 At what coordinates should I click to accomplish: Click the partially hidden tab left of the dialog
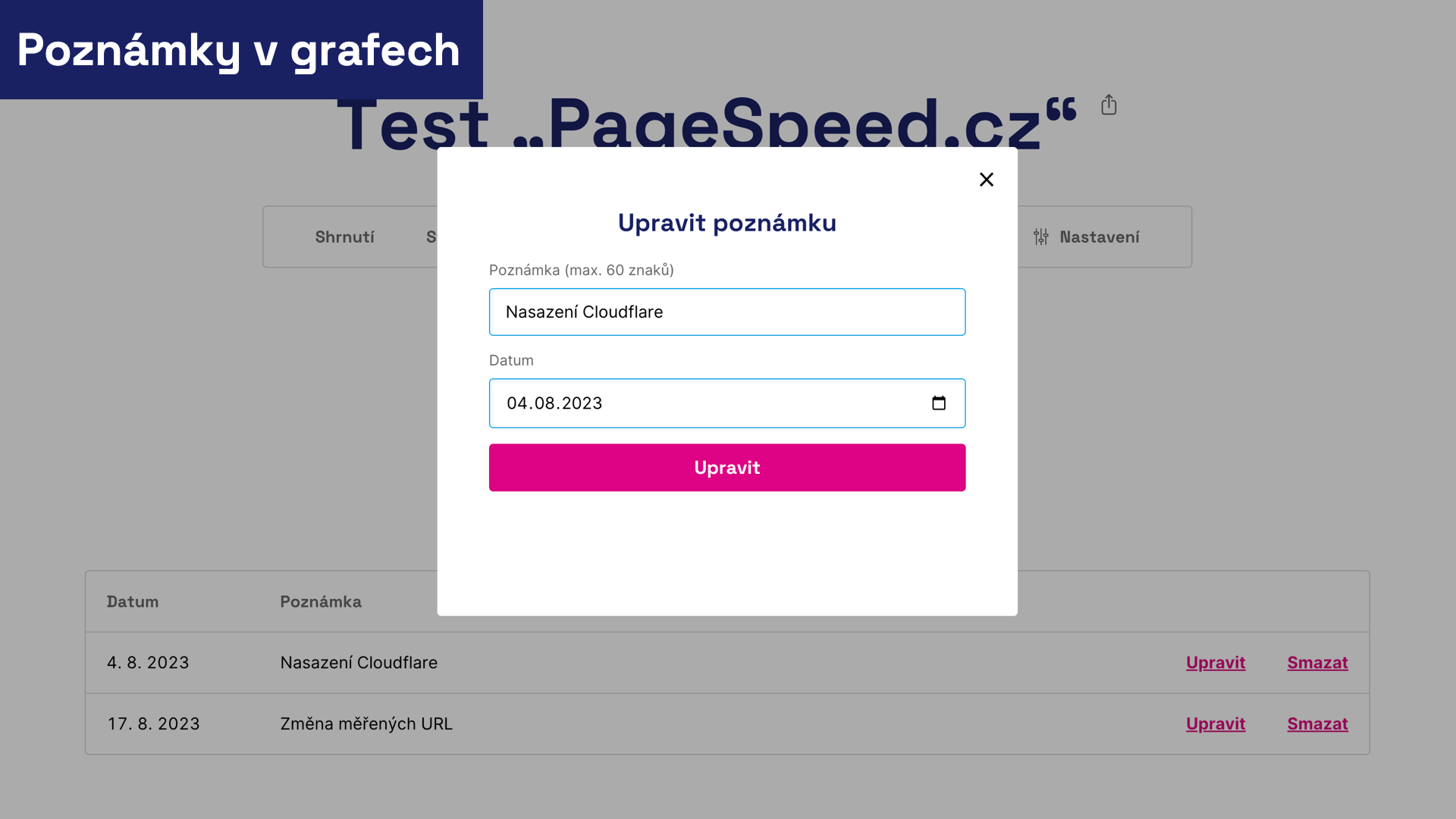tap(435, 237)
